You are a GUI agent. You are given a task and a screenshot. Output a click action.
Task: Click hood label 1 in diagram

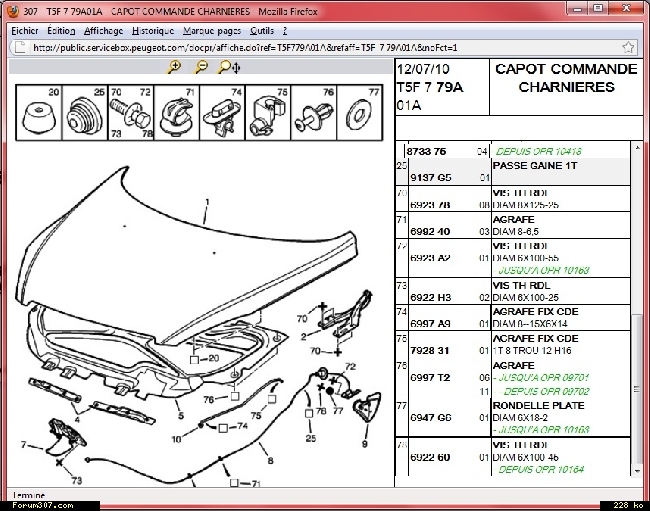[x=207, y=202]
